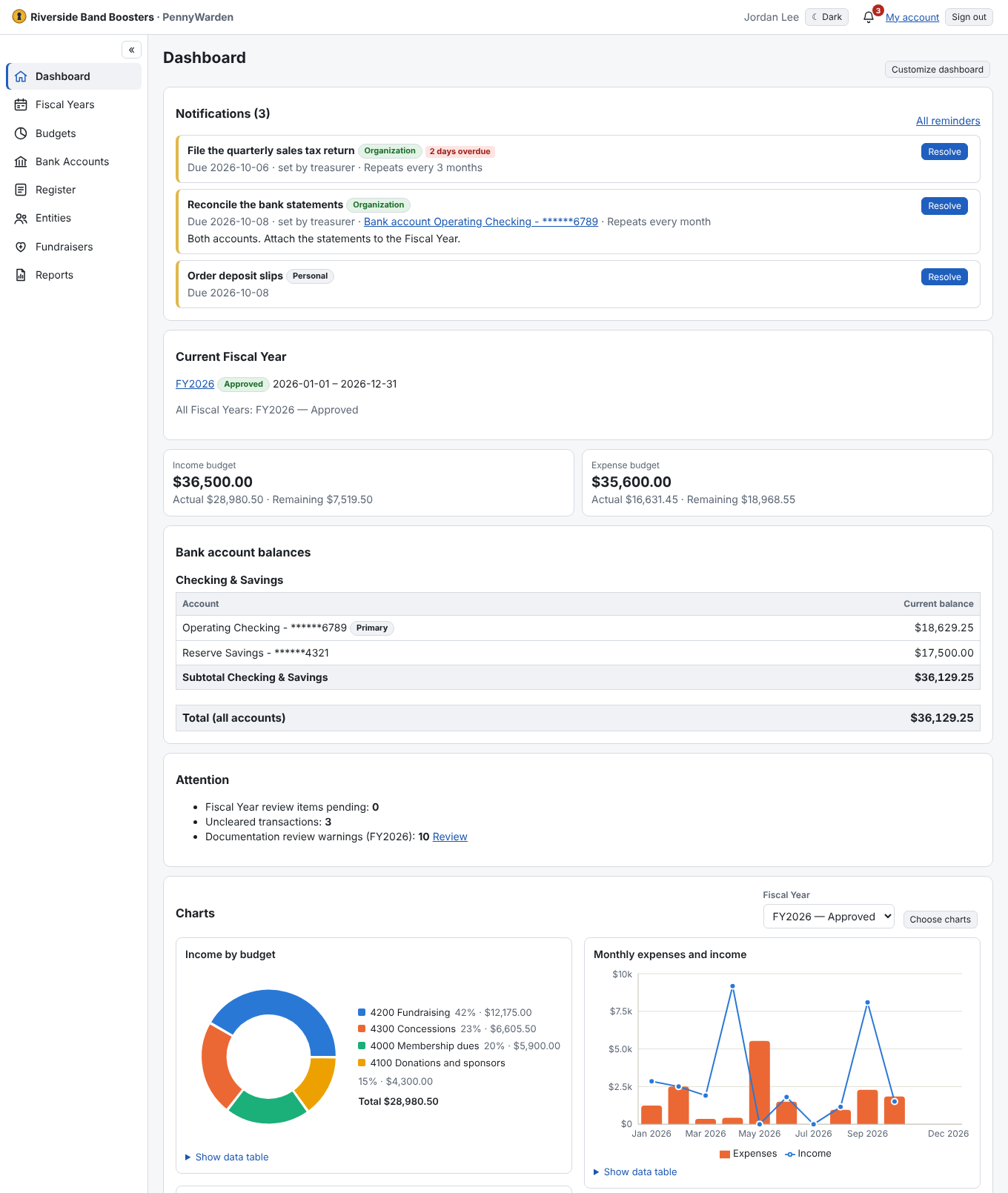This screenshot has height=1193, width=1008.
Task: Click the May 2026 expenses bar
Action: 760,1083
